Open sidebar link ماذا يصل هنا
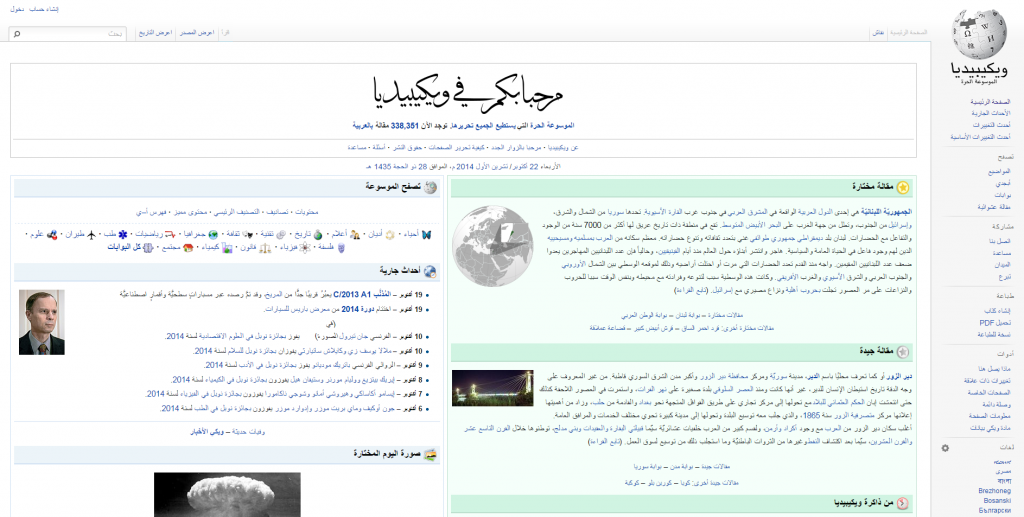The width and height of the screenshot is (1024, 517). (994, 369)
